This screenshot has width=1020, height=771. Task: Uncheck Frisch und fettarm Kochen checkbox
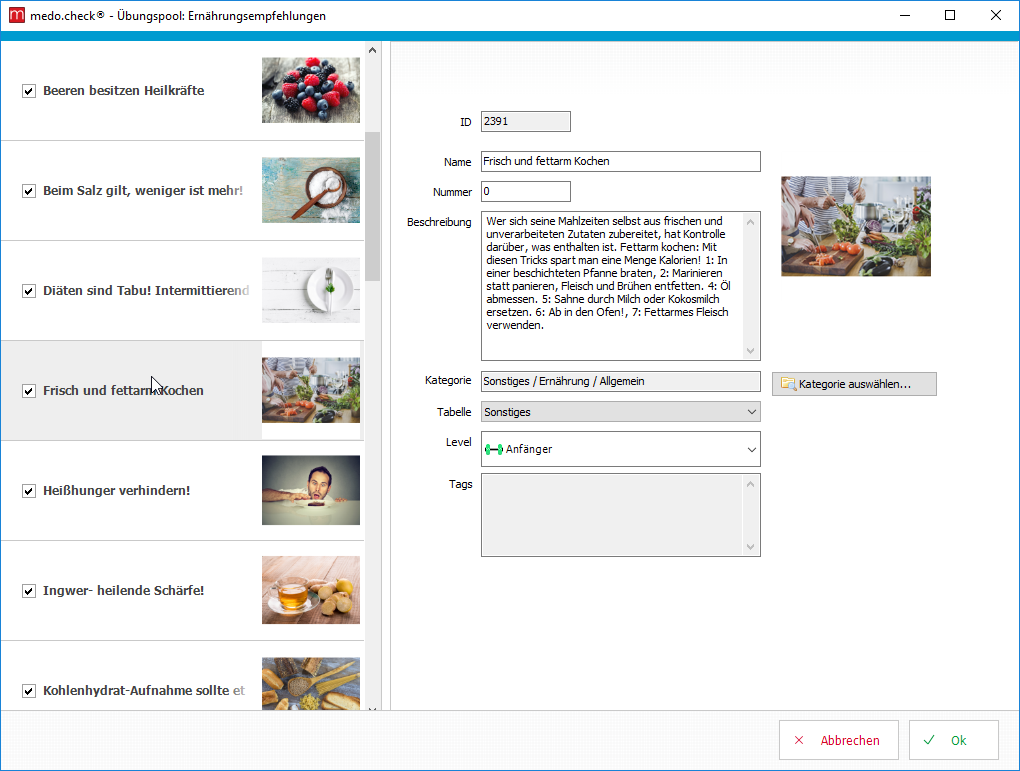29,391
